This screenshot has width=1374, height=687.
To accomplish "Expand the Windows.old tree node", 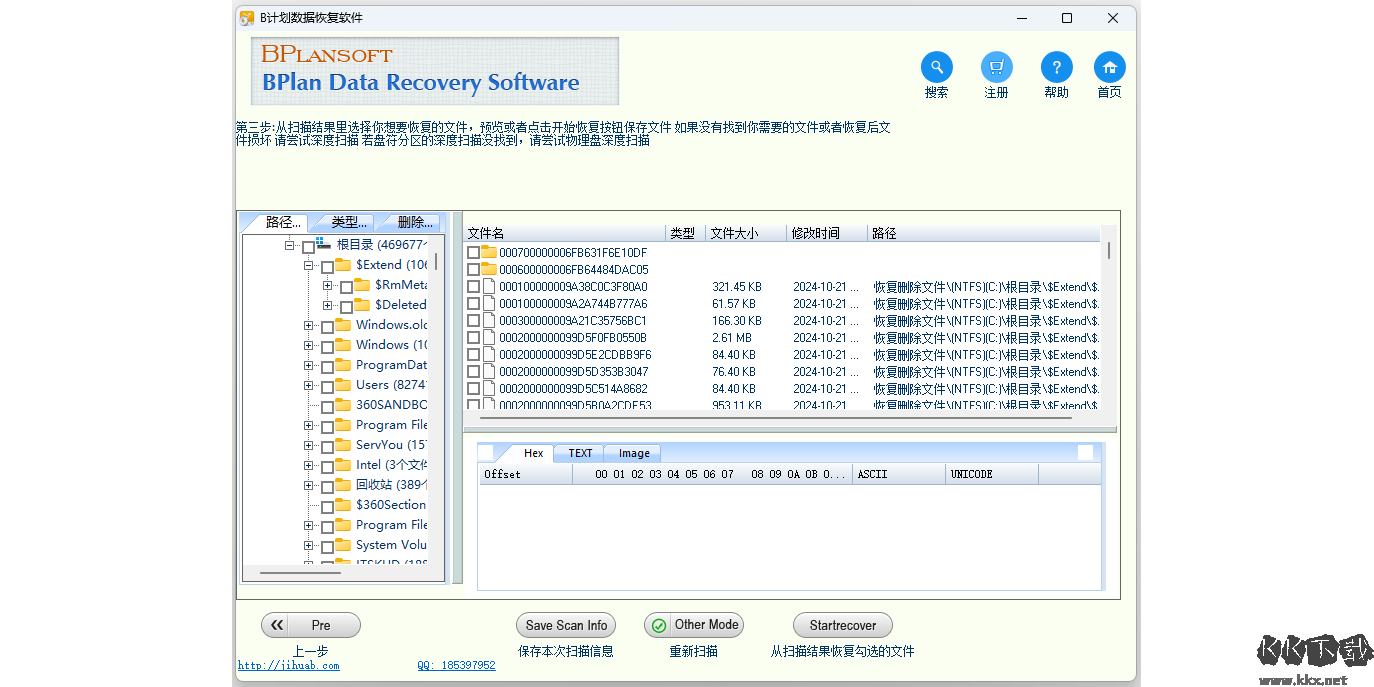I will (x=308, y=325).
